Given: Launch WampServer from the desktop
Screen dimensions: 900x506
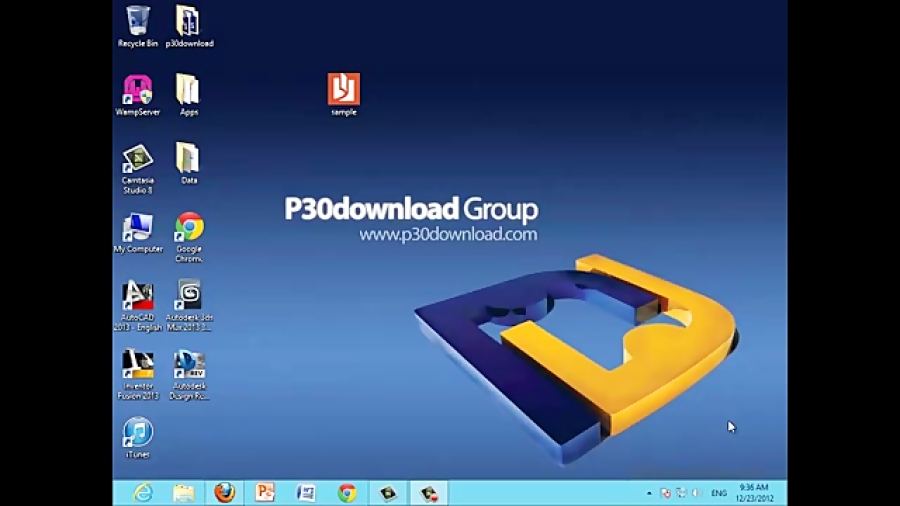Looking at the screenshot, I should point(138,95).
